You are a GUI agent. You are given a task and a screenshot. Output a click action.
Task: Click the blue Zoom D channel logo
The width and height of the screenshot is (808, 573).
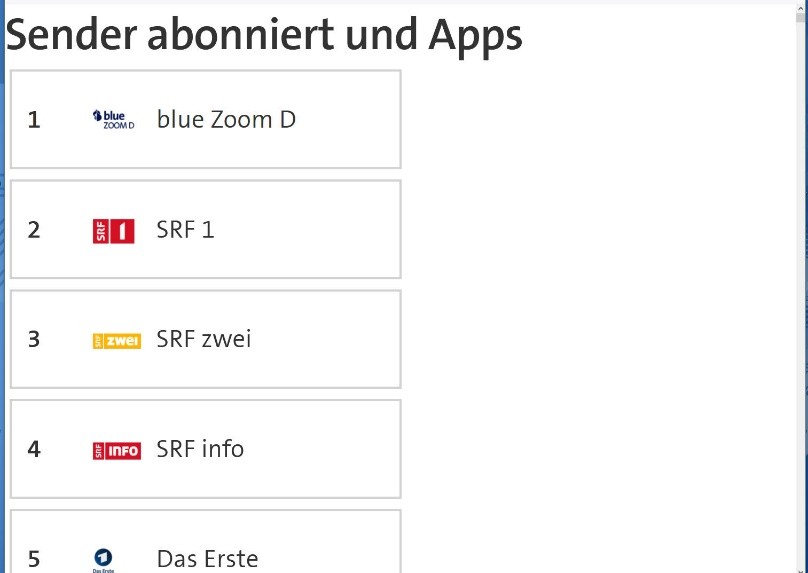[x=113, y=120]
